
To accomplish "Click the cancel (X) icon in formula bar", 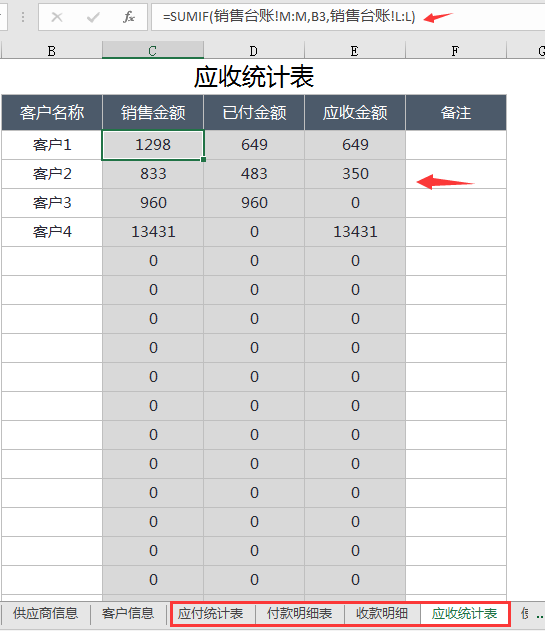I will [x=57, y=17].
